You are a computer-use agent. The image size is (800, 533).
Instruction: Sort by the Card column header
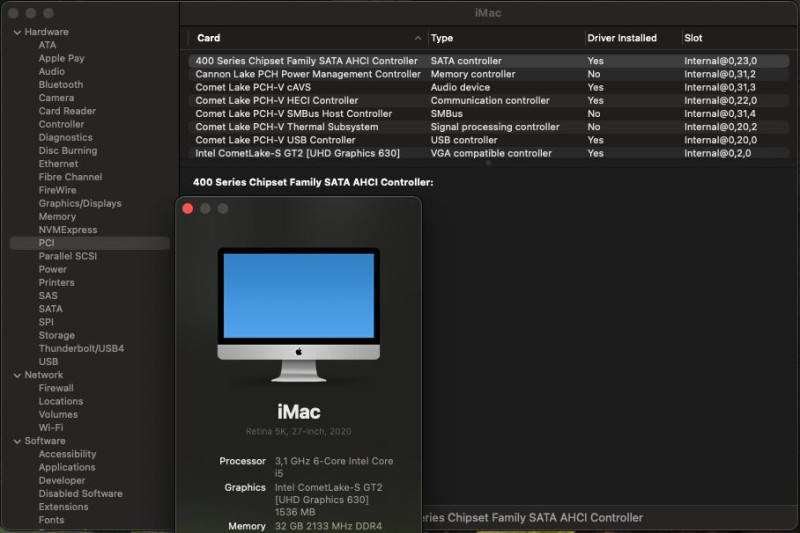[209, 38]
